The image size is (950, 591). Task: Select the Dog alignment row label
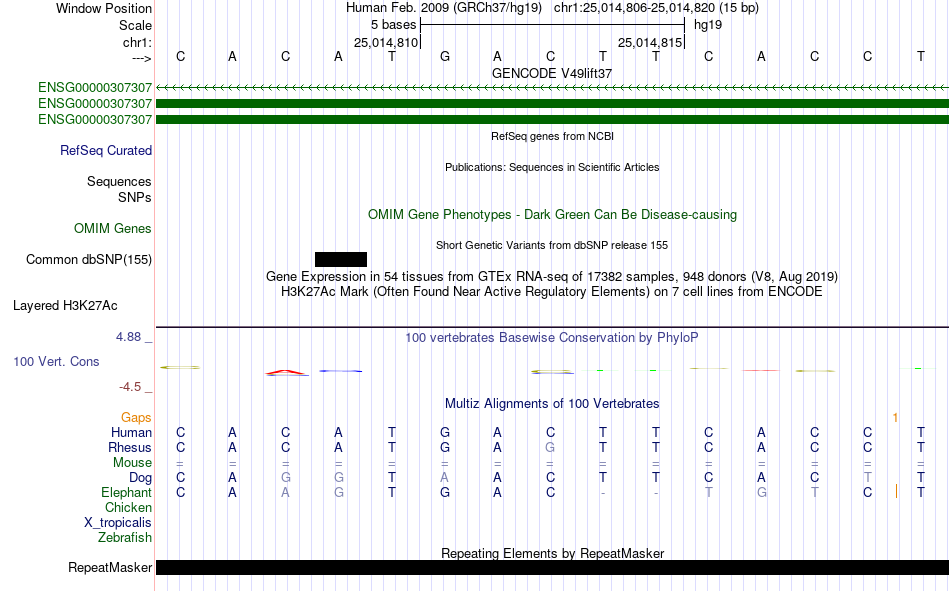(140, 478)
